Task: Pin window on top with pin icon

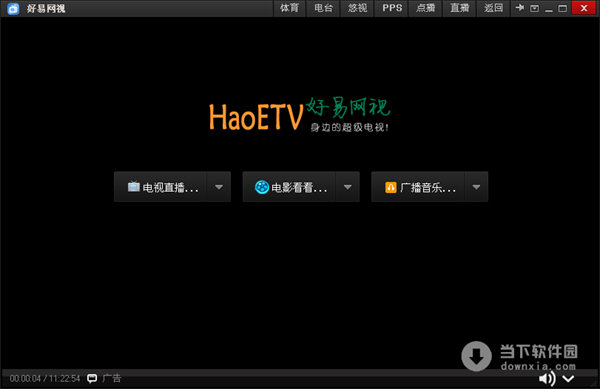Action: pyautogui.click(x=520, y=8)
